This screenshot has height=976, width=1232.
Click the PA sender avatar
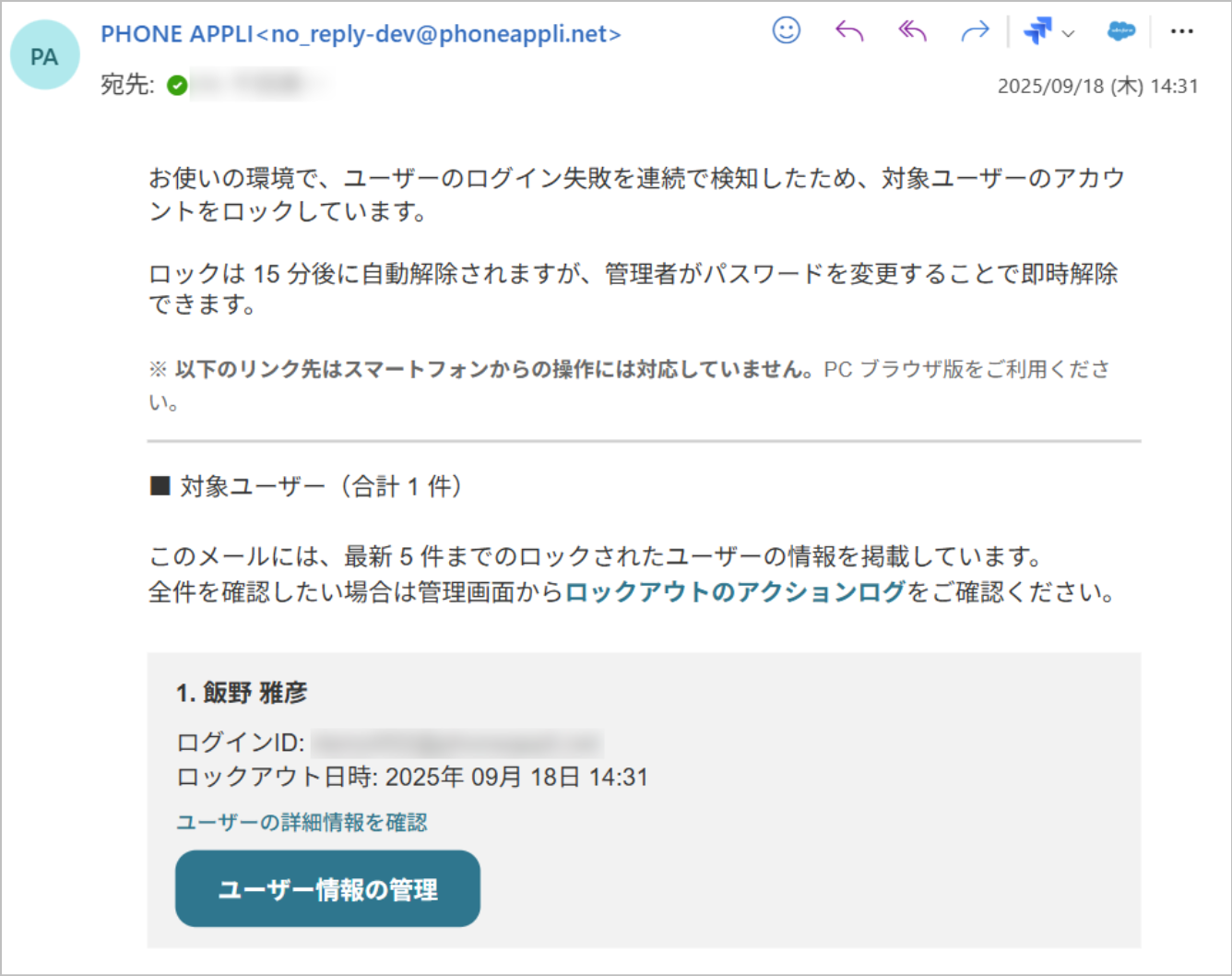point(44,54)
